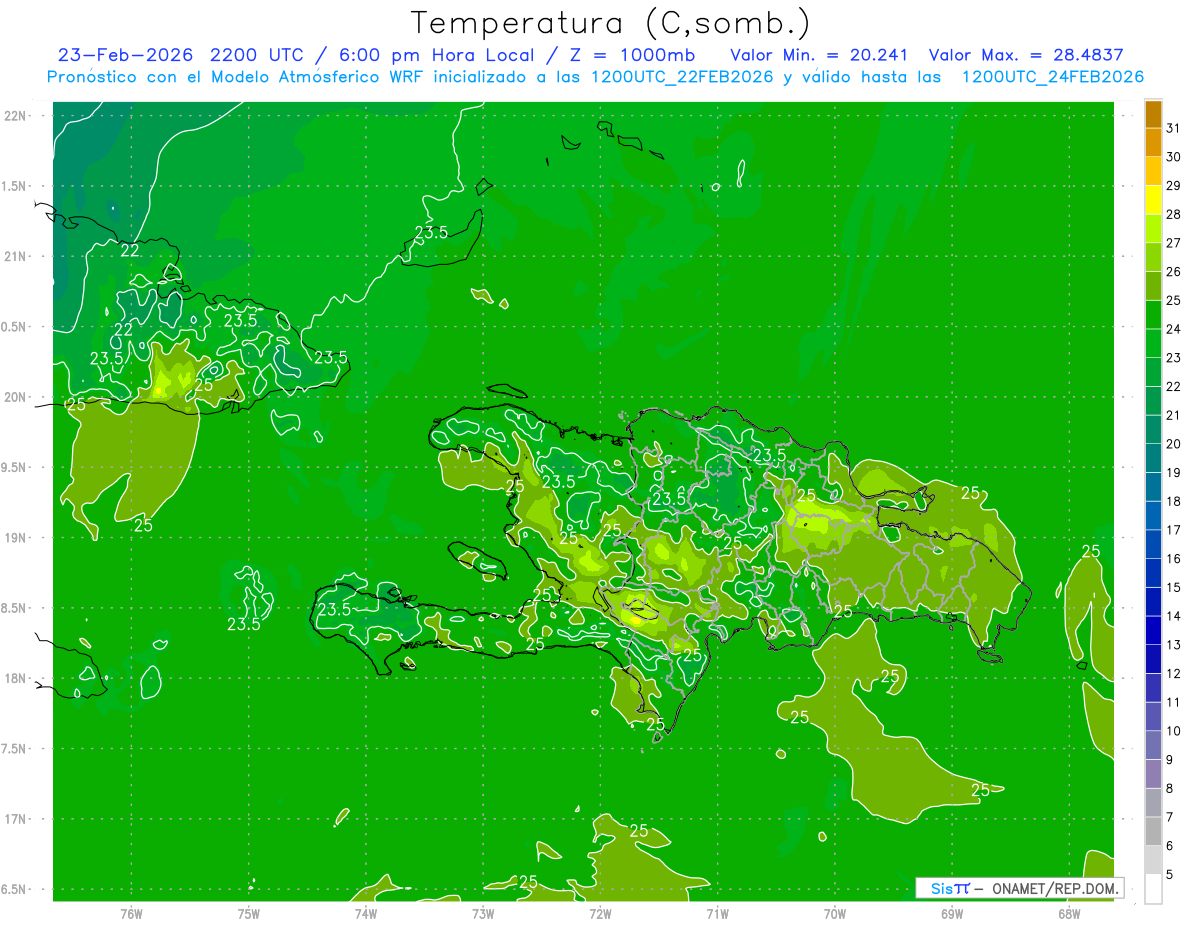Image resolution: width=1200 pixels, height=927 pixels.
Task: Click the "68W" longitude axis label
Action: coord(1069,913)
